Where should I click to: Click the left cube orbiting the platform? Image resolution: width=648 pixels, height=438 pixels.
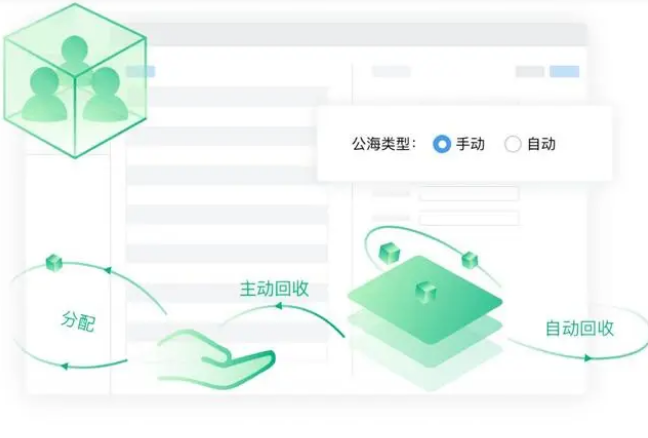[390, 252]
